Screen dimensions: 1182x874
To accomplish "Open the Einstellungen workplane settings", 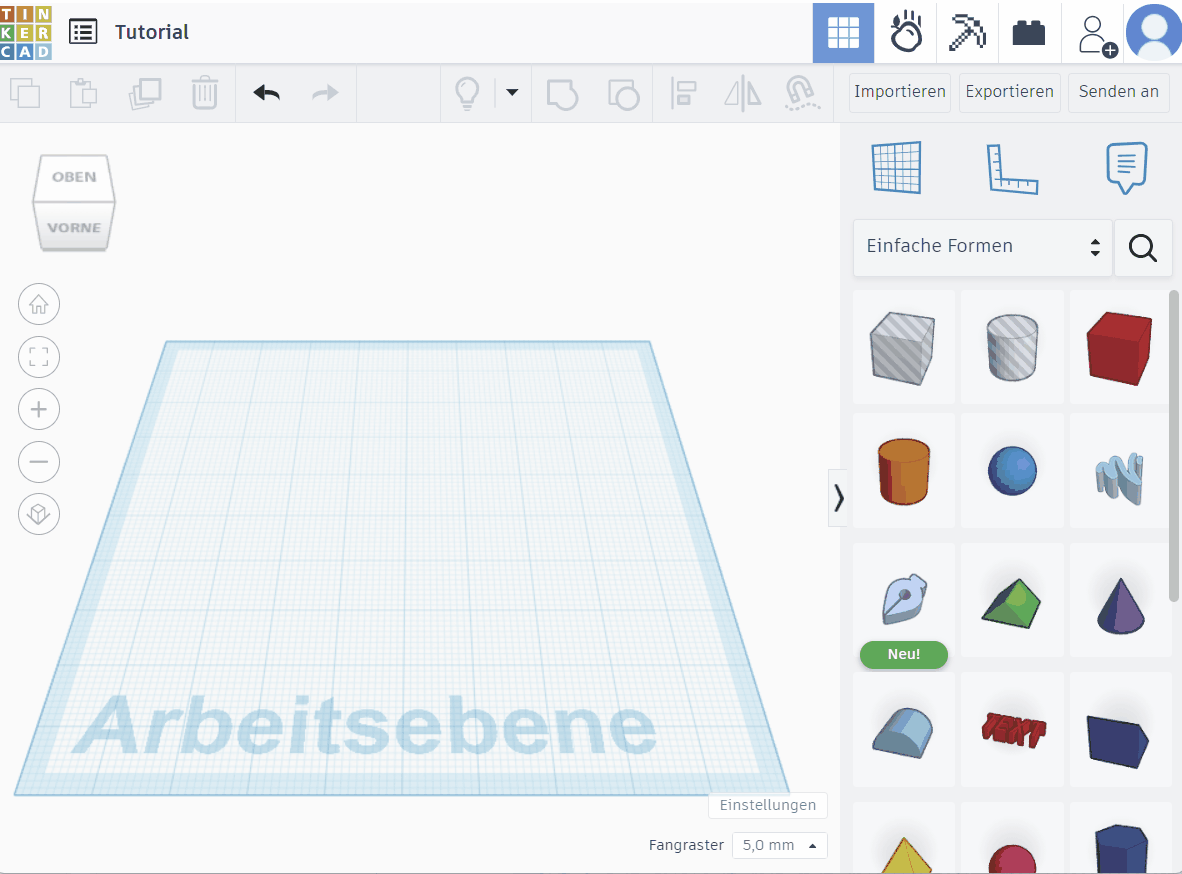I will coord(767,805).
